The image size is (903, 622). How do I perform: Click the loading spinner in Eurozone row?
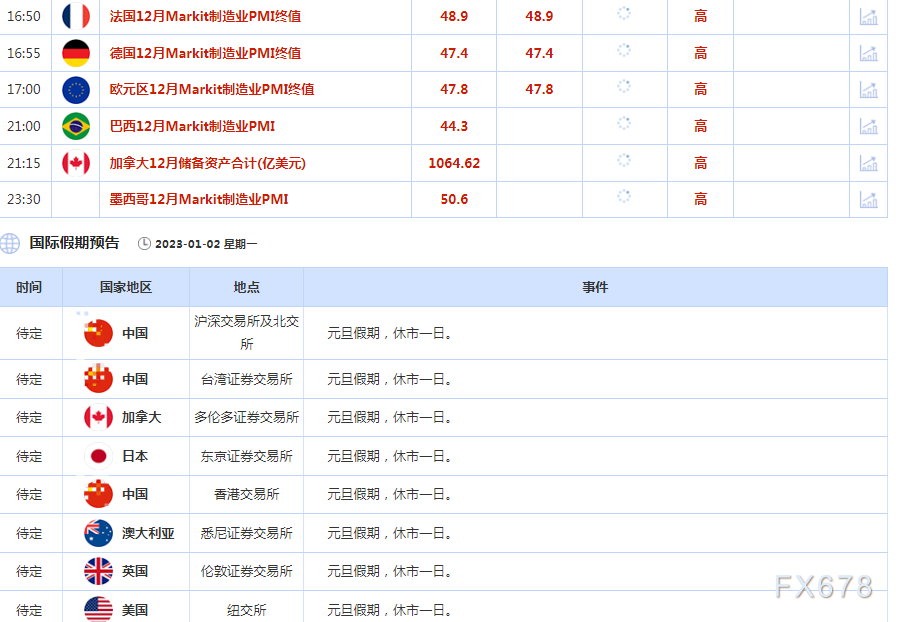click(x=624, y=86)
